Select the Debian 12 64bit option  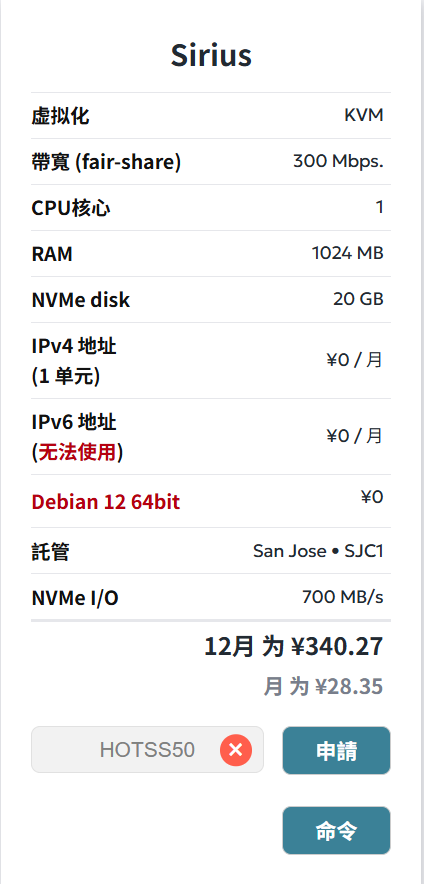pos(106,501)
